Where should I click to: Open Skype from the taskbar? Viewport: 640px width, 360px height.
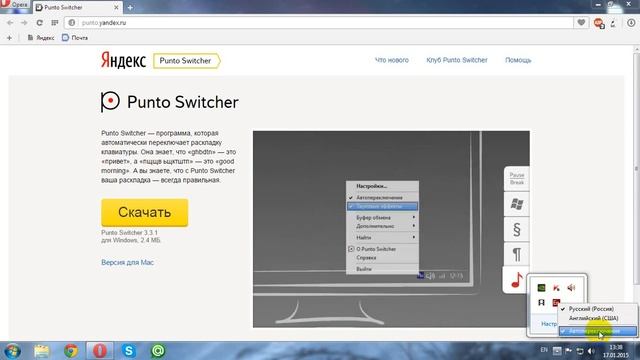click(129, 351)
